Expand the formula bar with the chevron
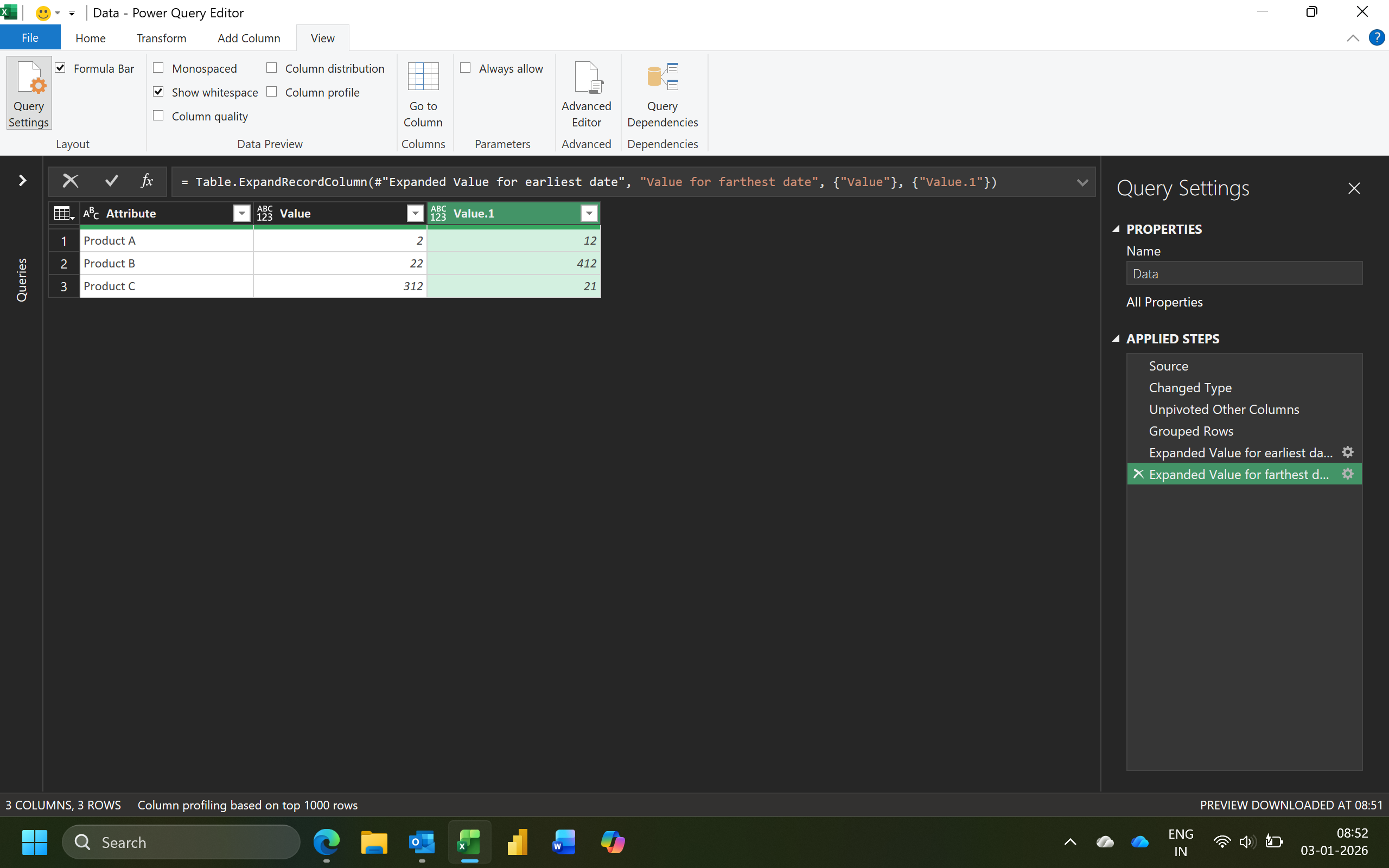This screenshot has height=868, width=1389. click(1082, 183)
